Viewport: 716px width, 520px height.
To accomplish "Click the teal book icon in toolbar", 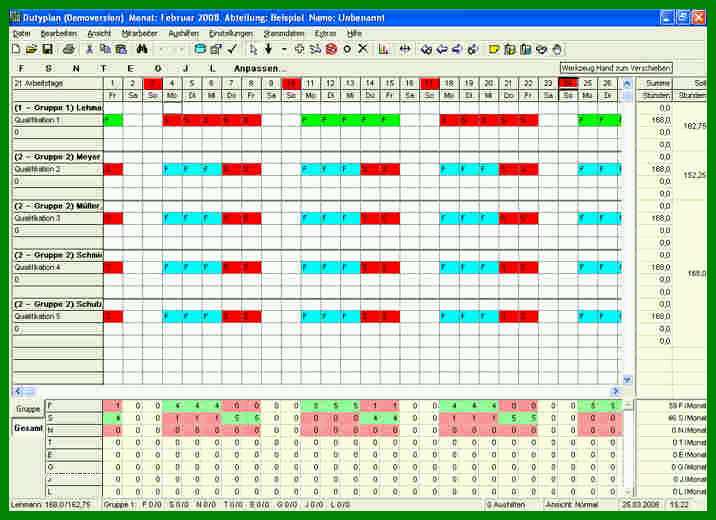I will pyautogui.click(x=526, y=49).
